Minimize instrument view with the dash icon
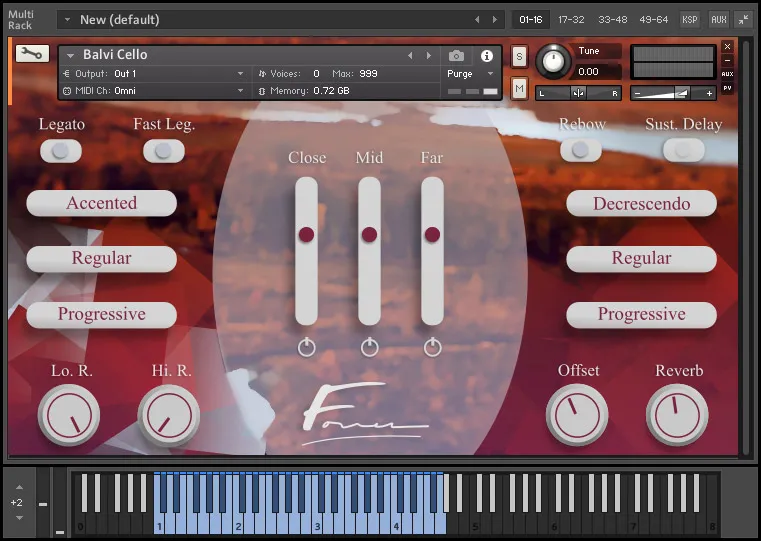 tap(727, 61)
